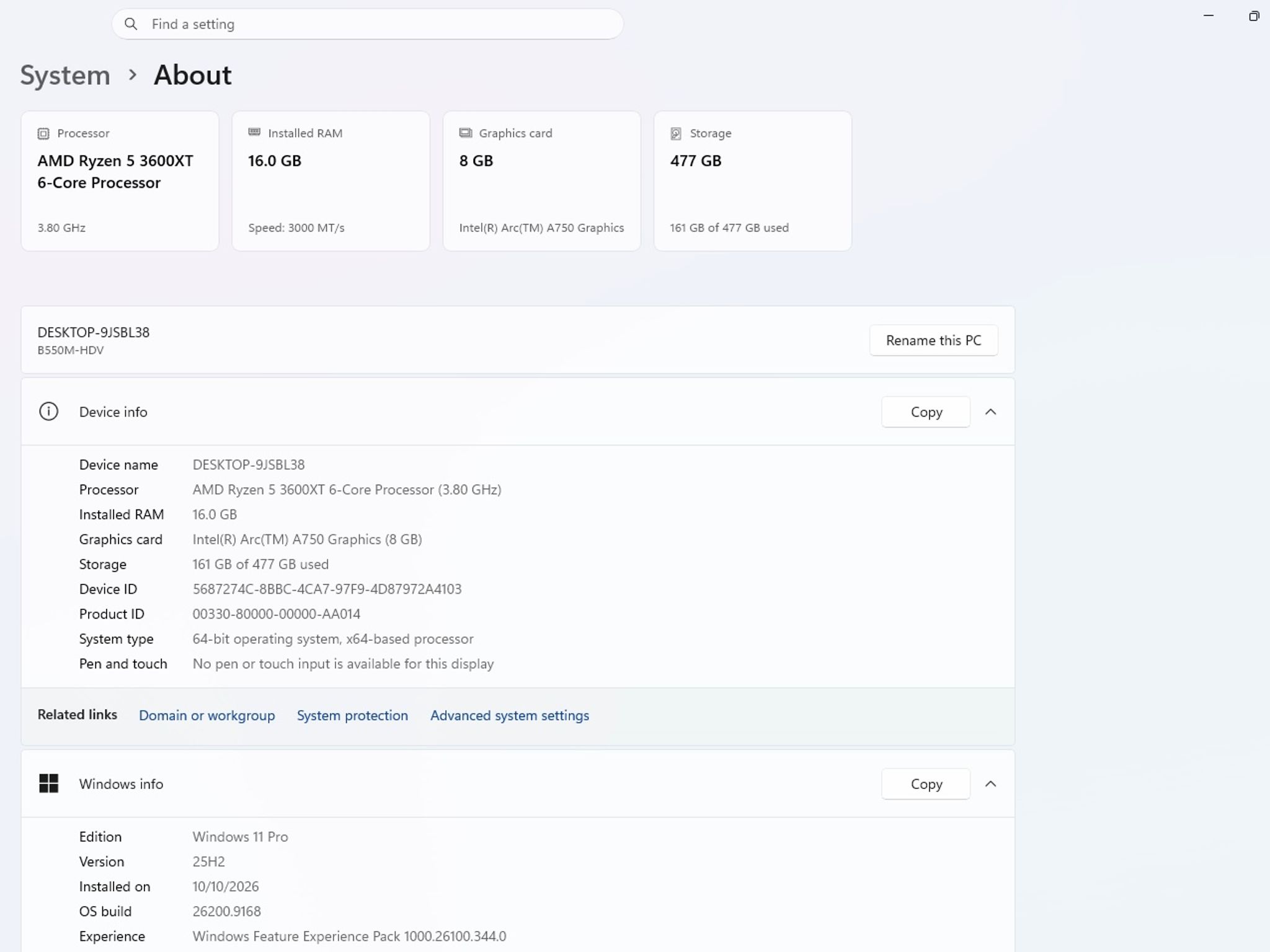Open System protection link
The height and width of the screenshot is (952, 1270).
click(352, 715)
